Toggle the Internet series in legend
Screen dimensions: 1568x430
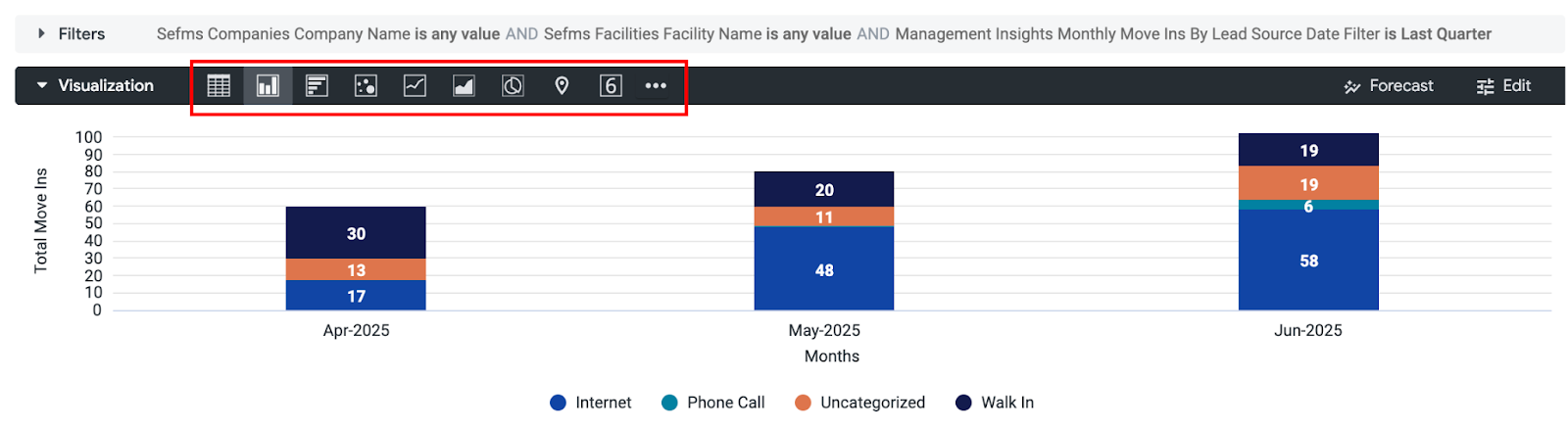tap(591, 403)
